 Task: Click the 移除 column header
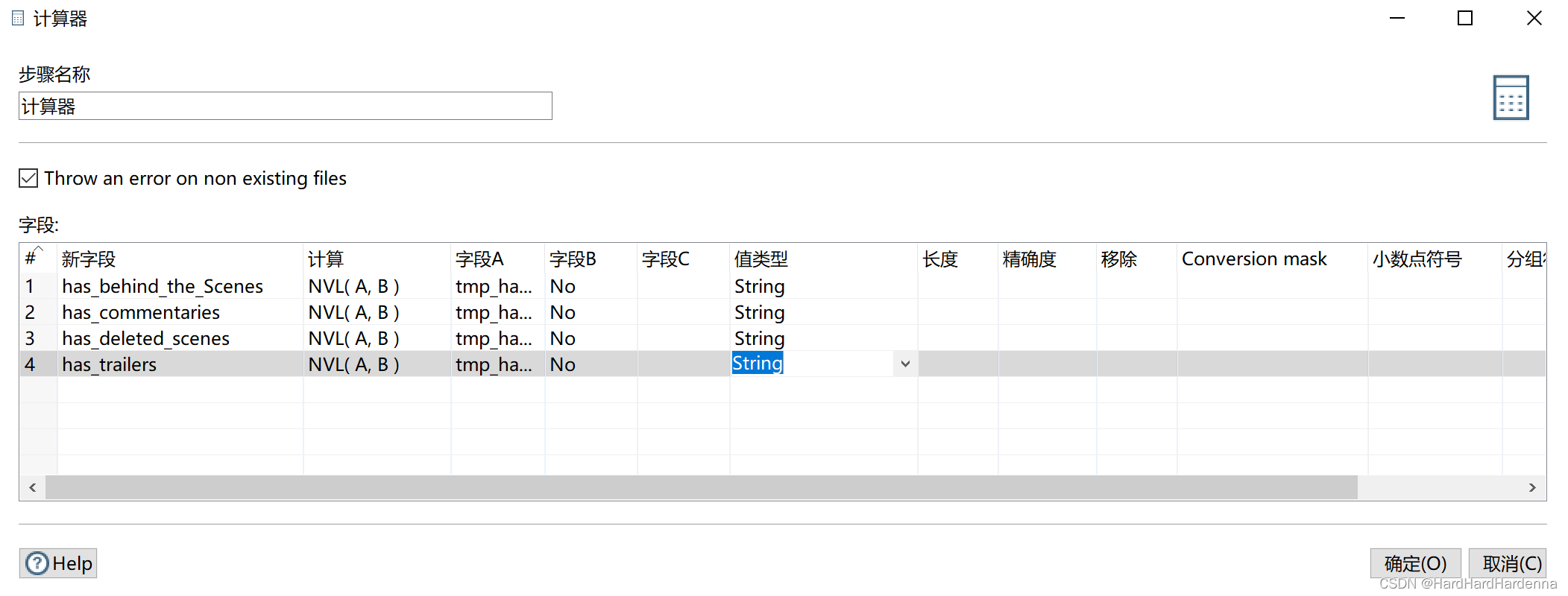tap(1137, 259)
